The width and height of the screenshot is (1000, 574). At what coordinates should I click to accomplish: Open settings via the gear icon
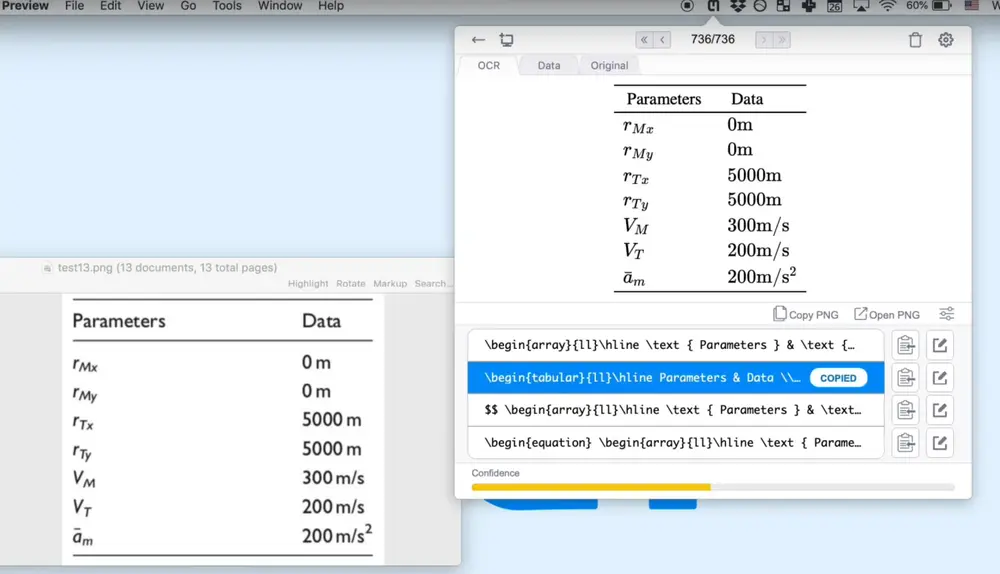(946, 40)
